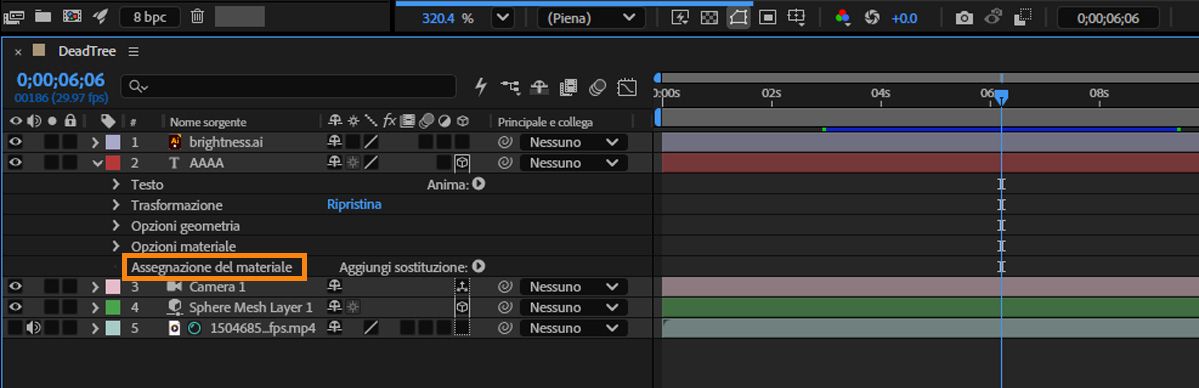
Task: Toggle fast previews icon
Action: click(x=680, y=18)
